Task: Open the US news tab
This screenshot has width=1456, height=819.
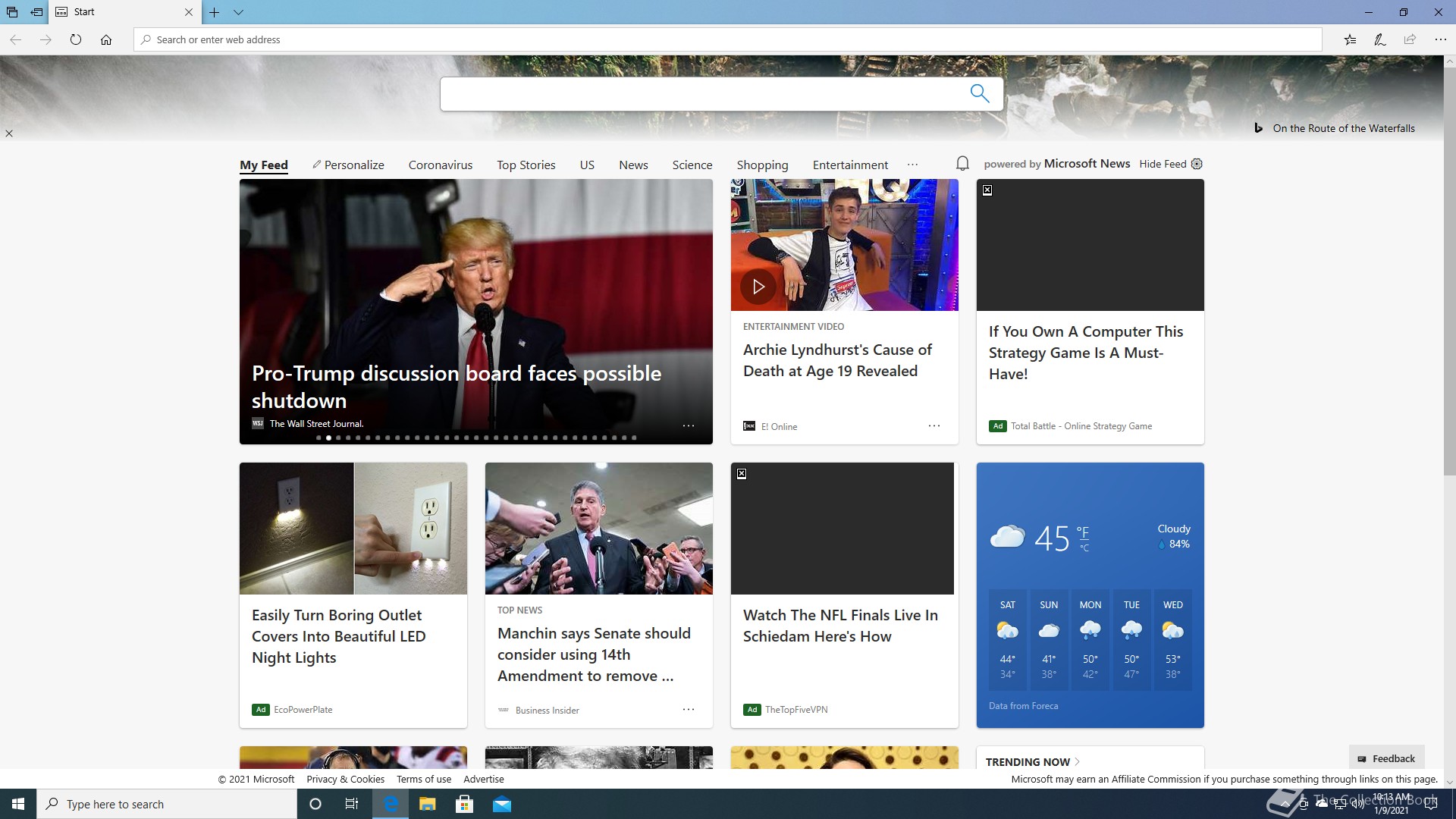Action: (x=587, y=165)
